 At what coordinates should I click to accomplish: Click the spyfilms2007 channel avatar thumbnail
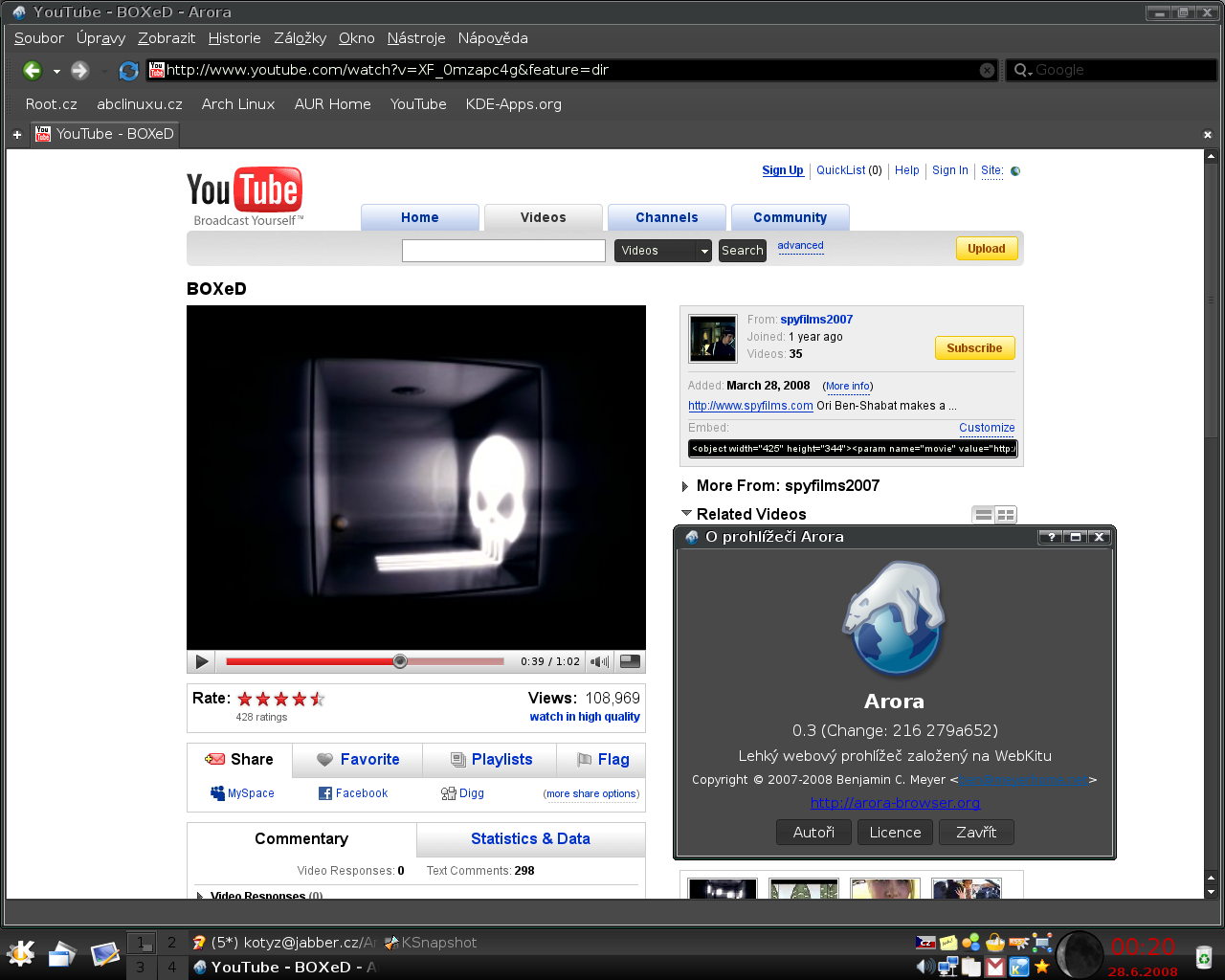[713, 339]
